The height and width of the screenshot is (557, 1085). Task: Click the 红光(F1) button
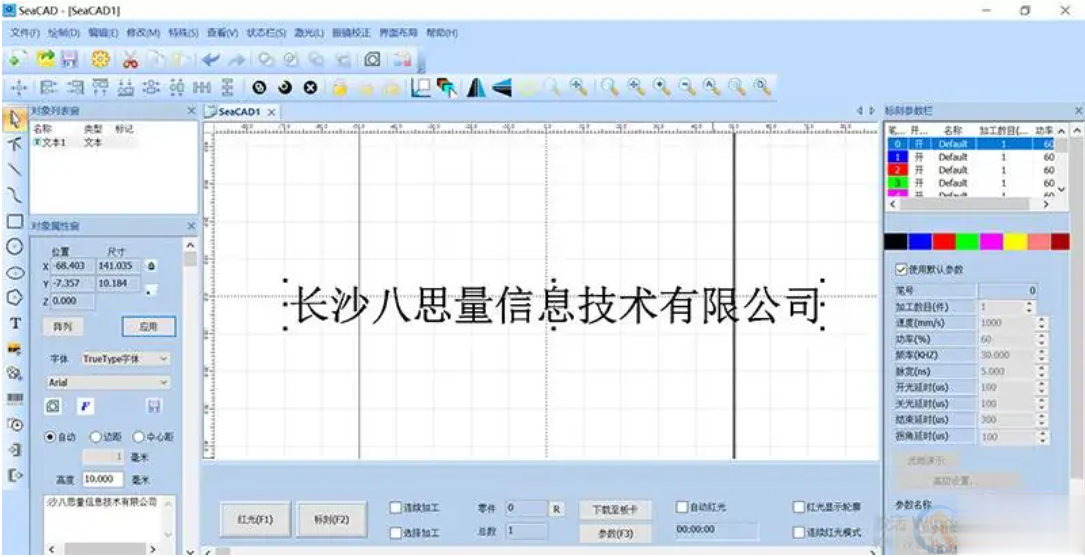tap(255, 519)
